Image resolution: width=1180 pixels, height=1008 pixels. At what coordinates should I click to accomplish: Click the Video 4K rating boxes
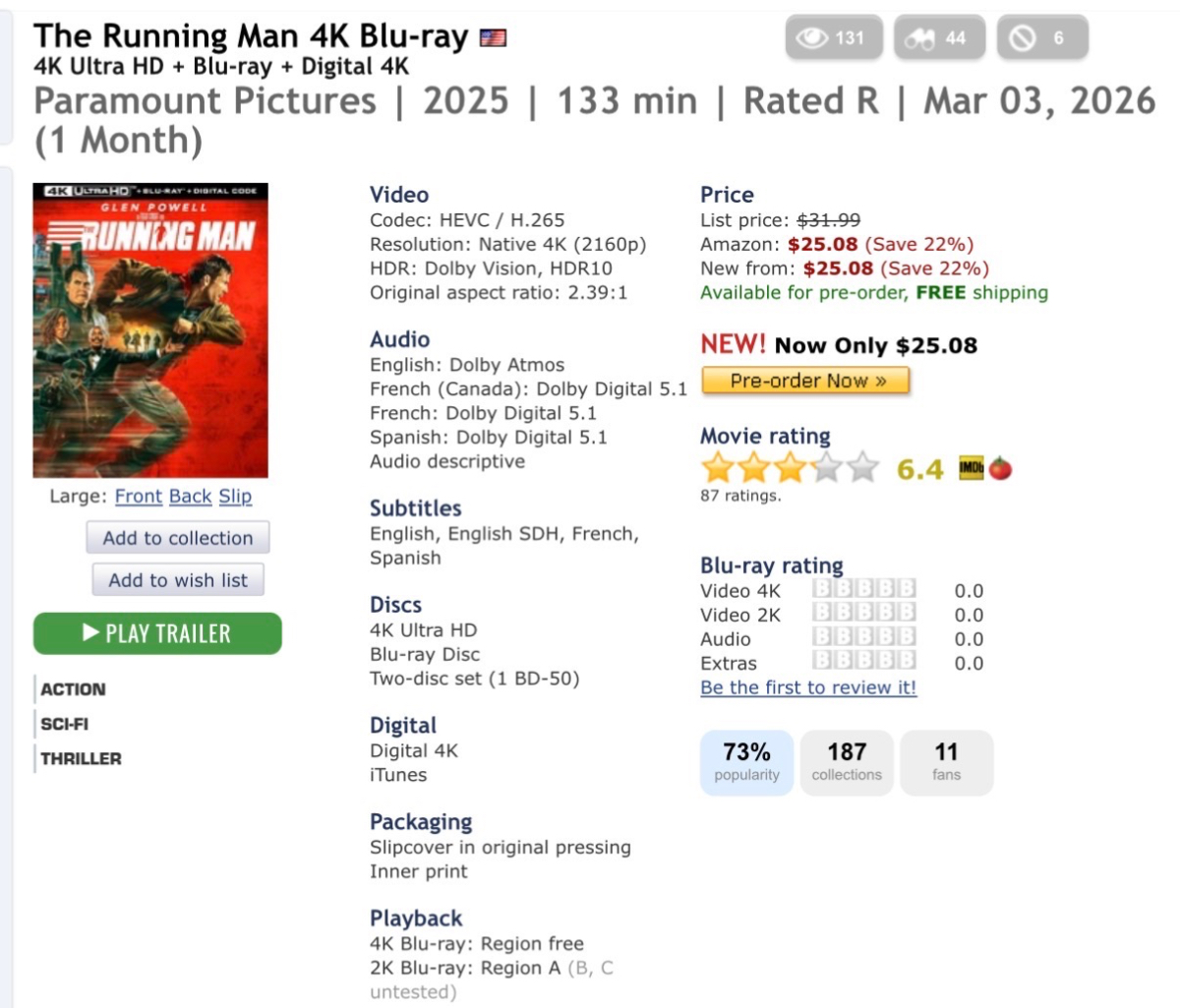[864, 590]
